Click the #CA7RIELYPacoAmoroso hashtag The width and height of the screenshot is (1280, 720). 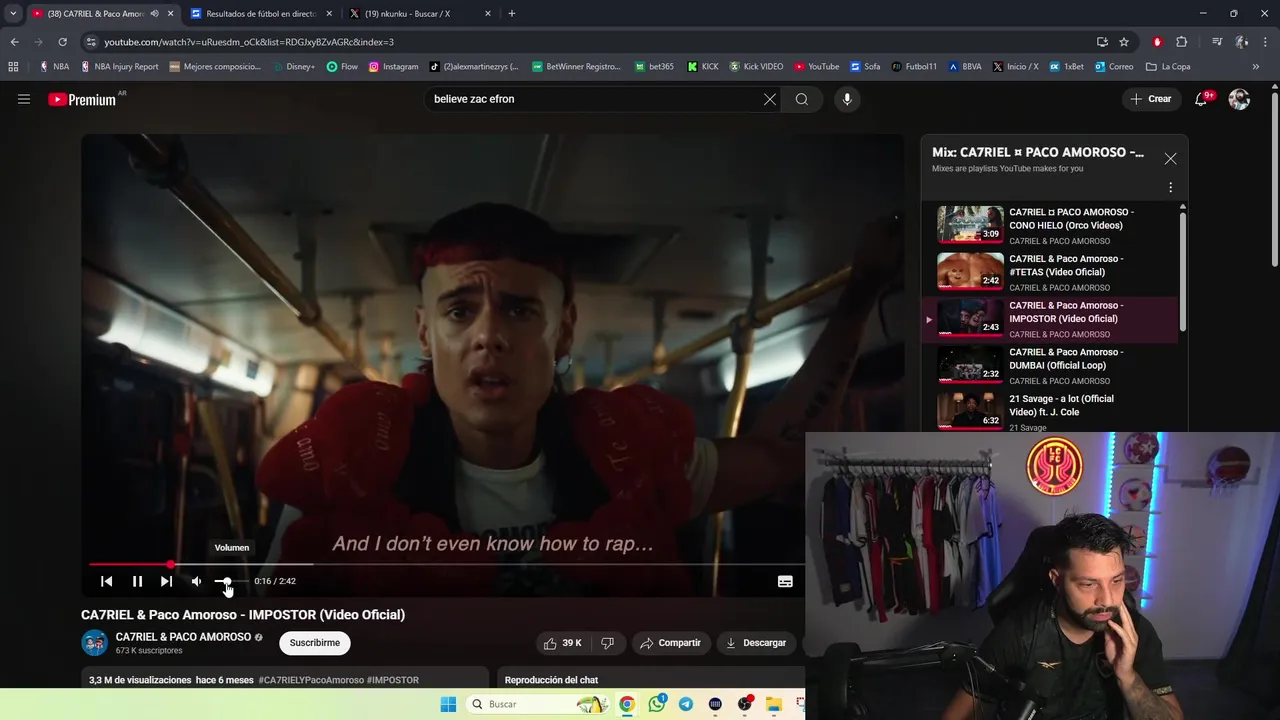click(311, 680)
